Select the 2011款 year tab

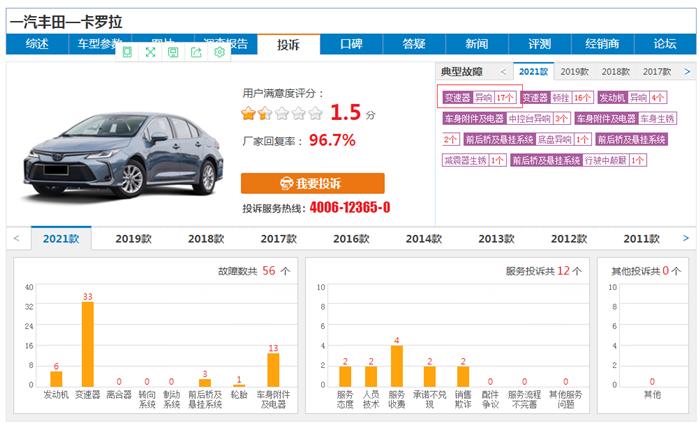[642, 239]
